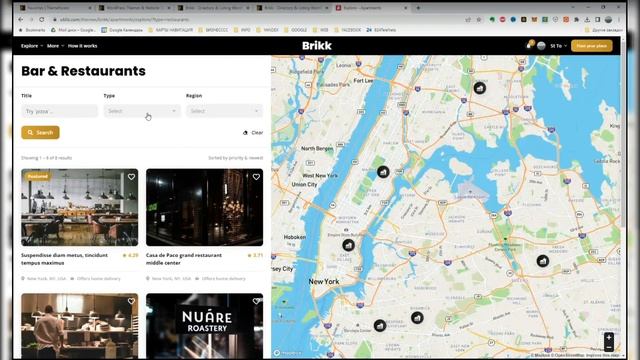Open Casa de Paco grand restaurant title
This screenshot has width=640, height=360.
tap(184, 259)
